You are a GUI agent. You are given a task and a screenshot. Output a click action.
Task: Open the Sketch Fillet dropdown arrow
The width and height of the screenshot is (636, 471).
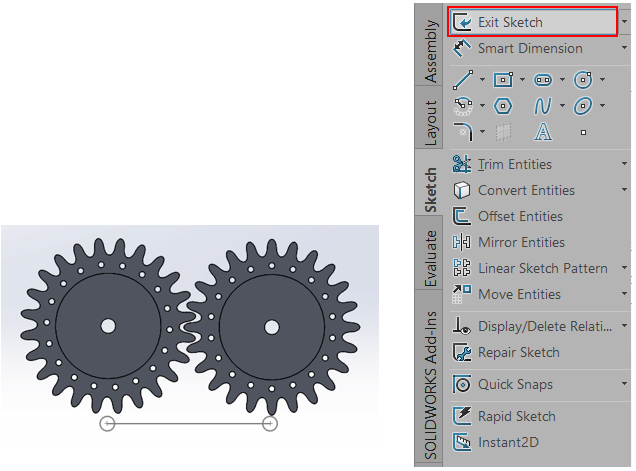(x=482, y=131)
